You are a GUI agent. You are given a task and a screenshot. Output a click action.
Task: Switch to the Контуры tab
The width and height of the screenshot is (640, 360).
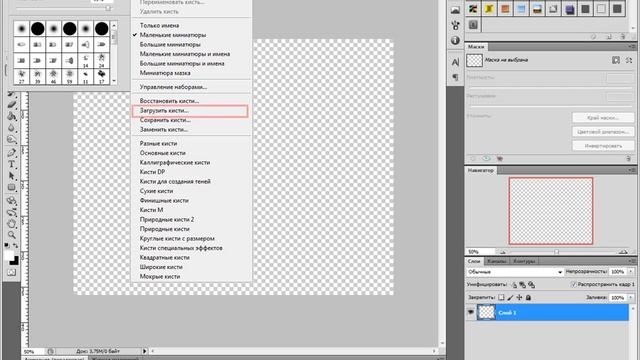(x=524, y=261)
